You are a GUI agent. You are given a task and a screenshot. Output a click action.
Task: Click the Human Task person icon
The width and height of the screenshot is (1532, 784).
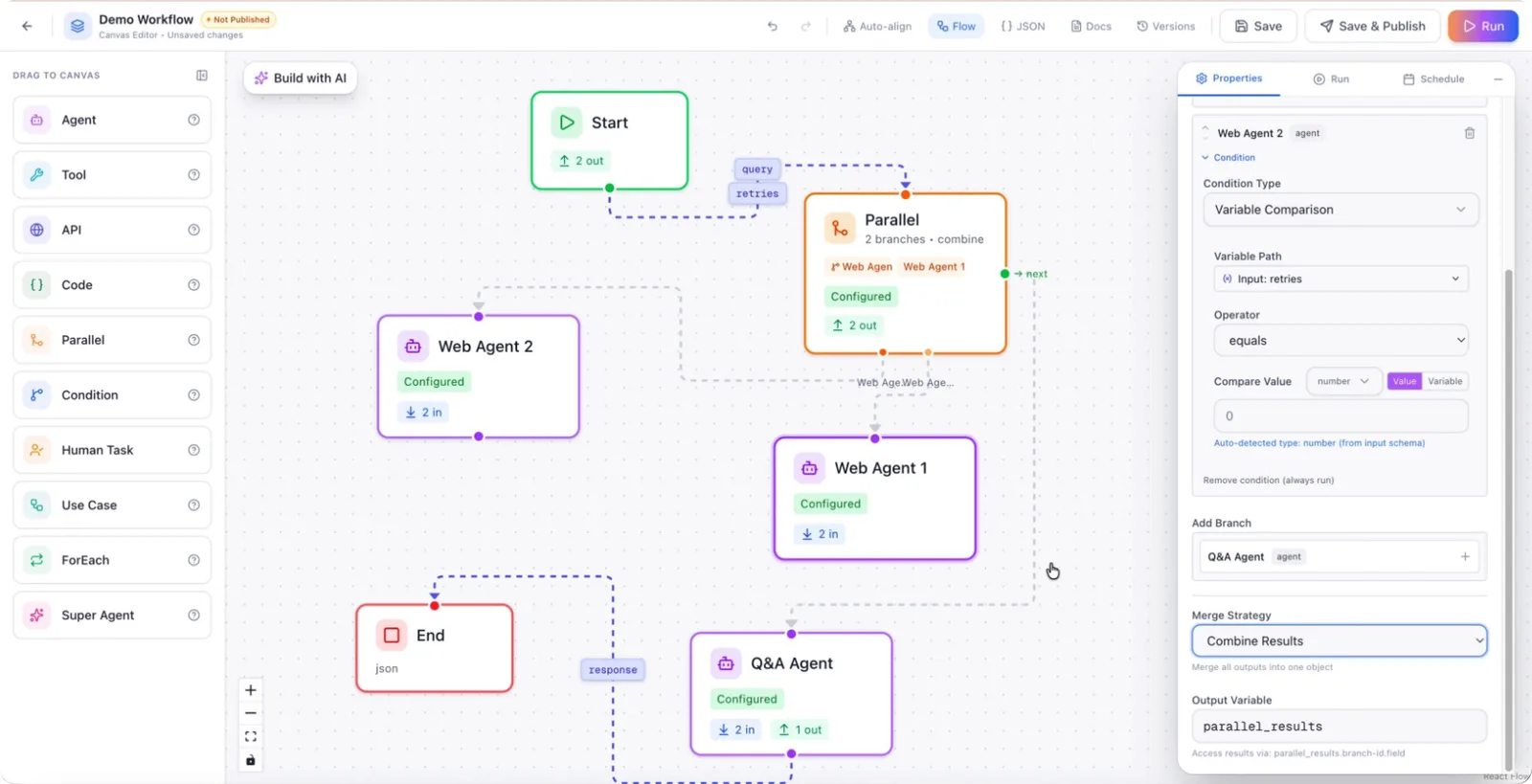[x=36, y=450]
